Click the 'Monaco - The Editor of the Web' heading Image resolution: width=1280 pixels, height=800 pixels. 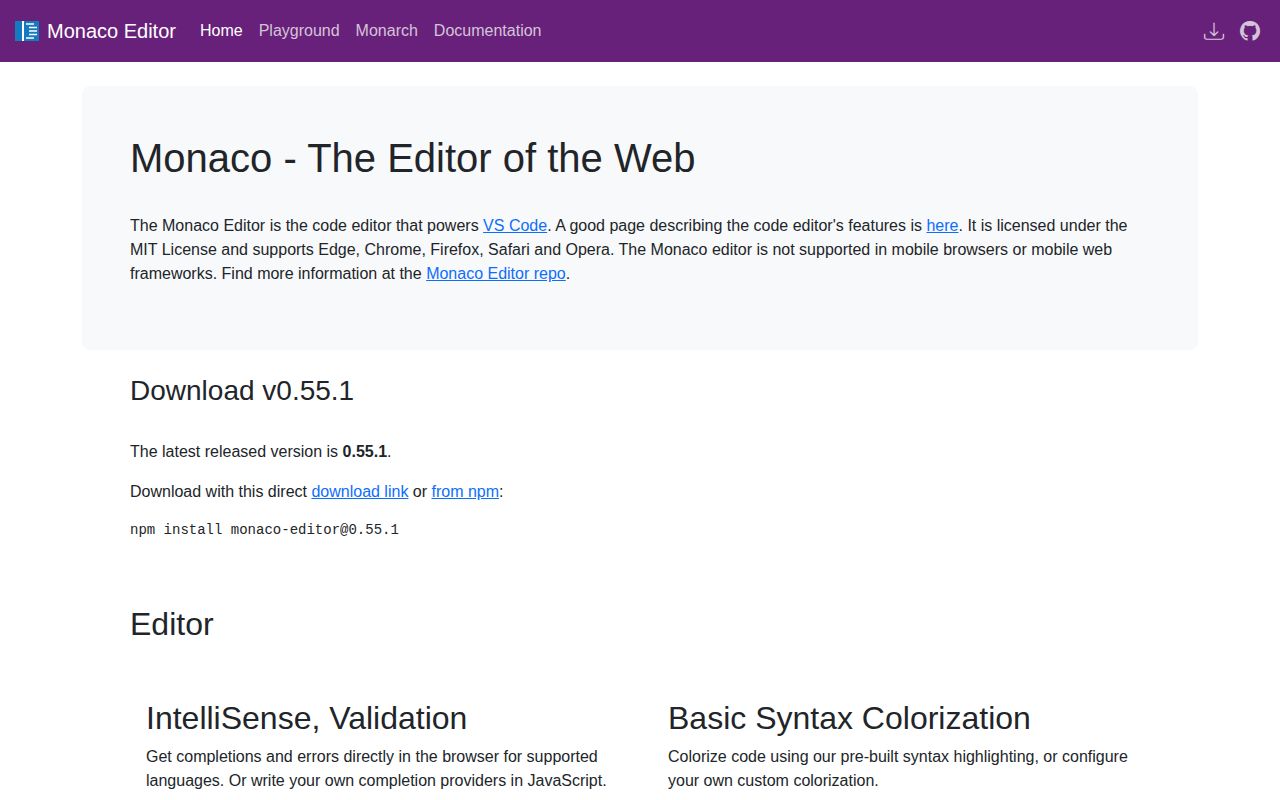[x=412, y=158]
